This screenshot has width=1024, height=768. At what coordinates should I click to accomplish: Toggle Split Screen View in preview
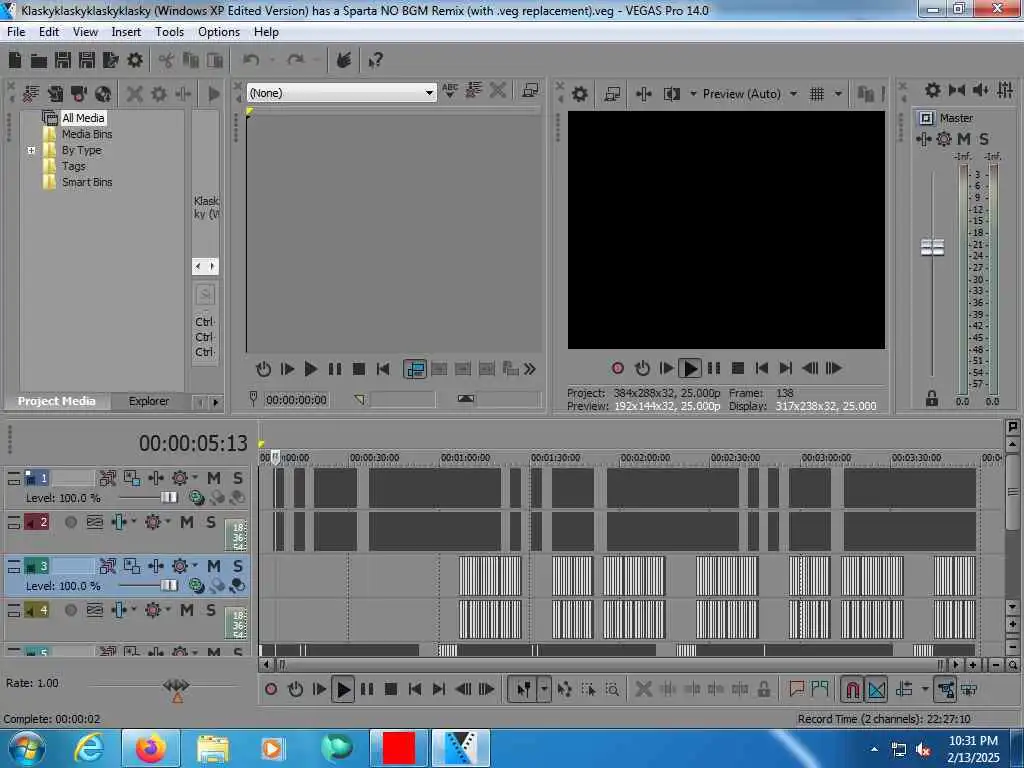tap(671, 94)
